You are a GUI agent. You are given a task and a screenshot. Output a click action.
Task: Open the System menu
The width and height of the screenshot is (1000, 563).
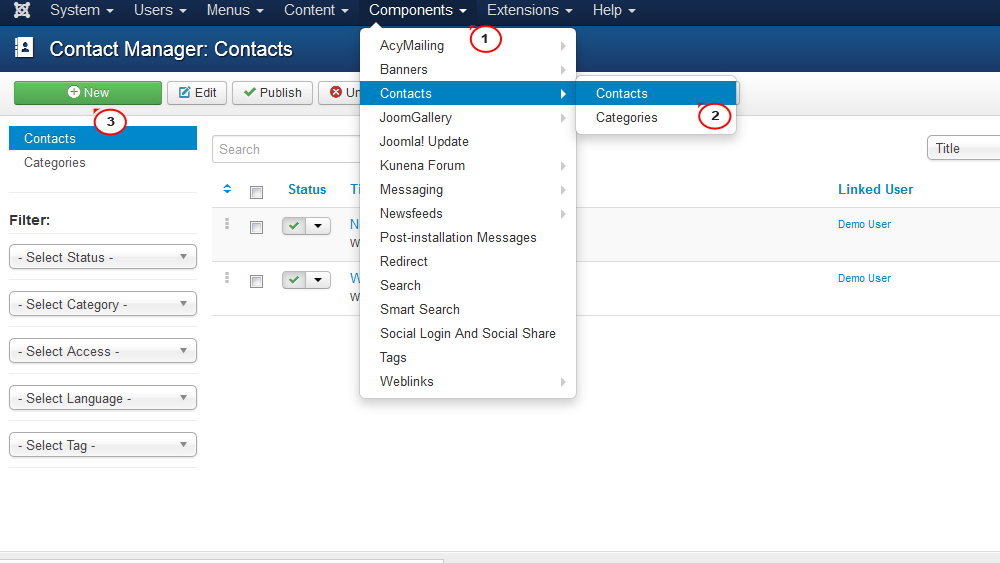82,10
